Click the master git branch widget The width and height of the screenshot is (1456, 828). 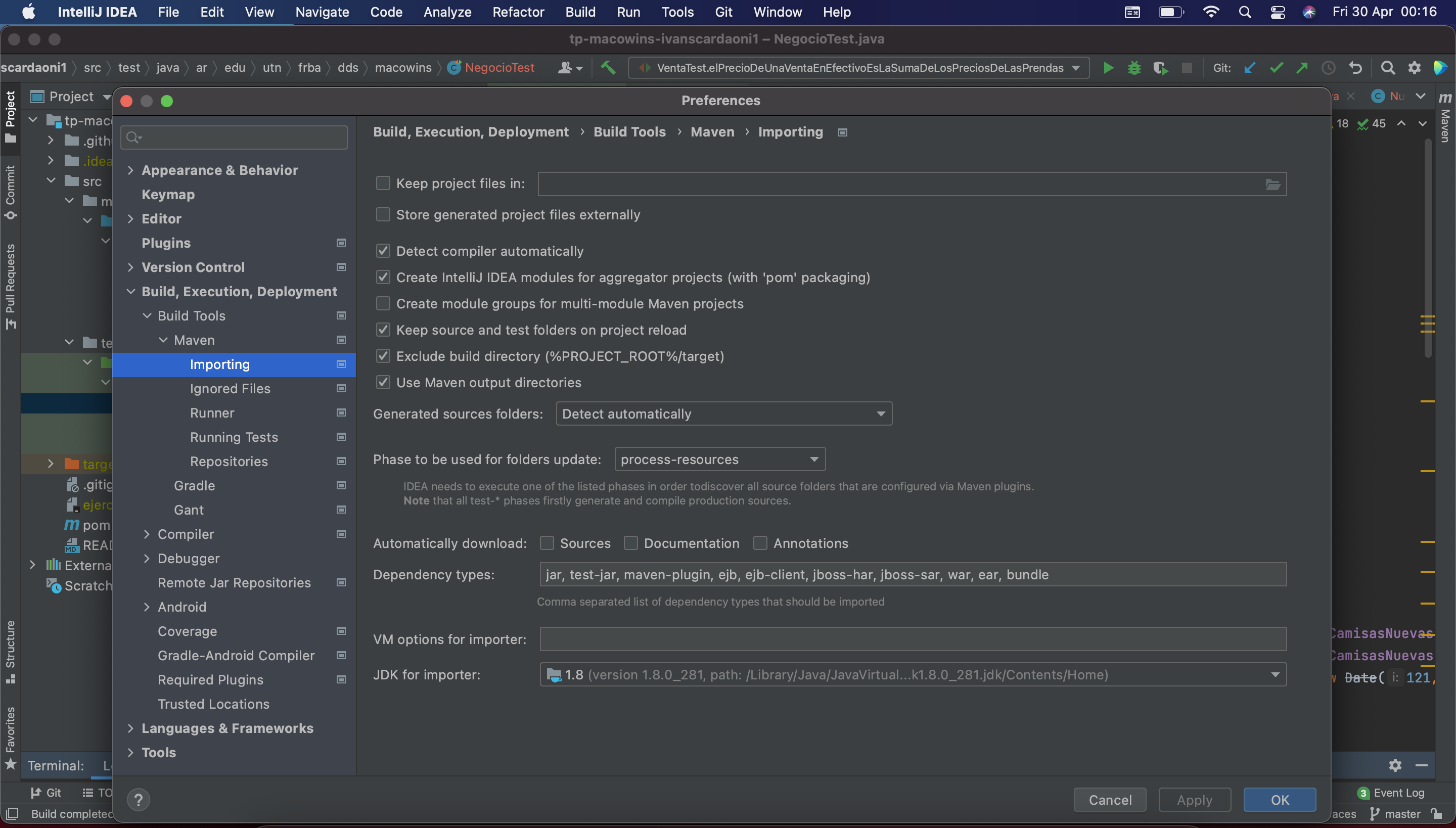[1395, 814]
